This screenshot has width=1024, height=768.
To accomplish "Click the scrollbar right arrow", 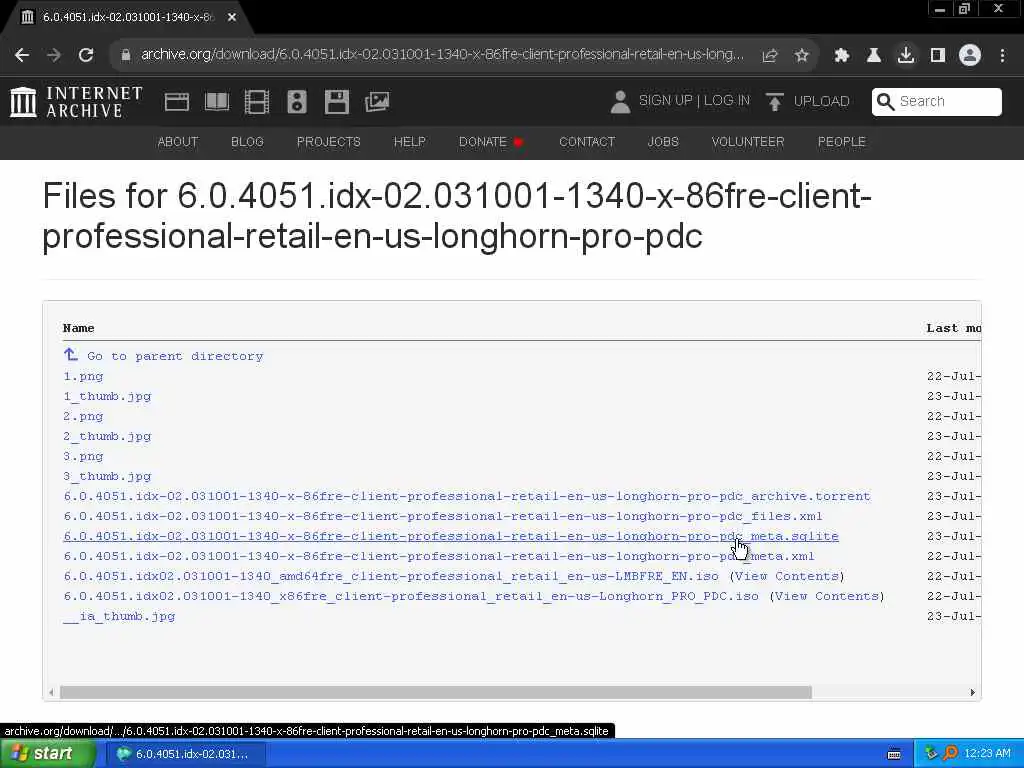I will [972, 692].
